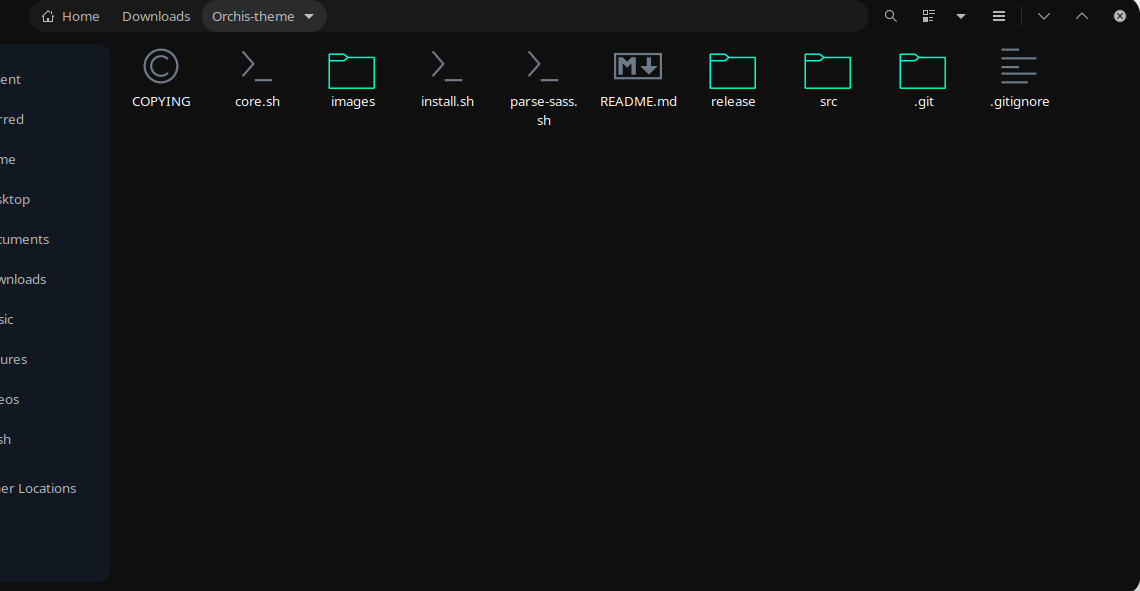This screenshot has height=591, width=1140.
Task: Click the core.sh file name label
Action: pos(257,102)
